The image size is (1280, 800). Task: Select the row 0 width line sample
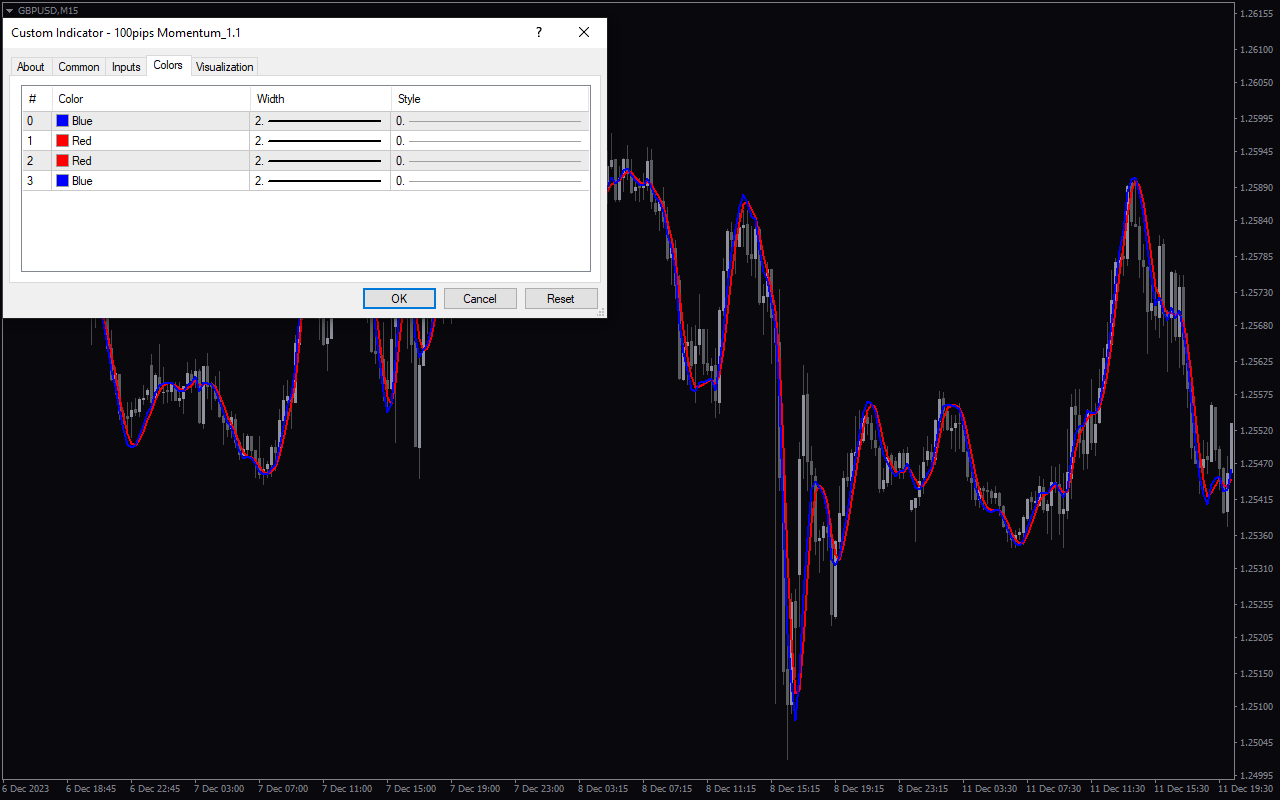tap(325, 121)
